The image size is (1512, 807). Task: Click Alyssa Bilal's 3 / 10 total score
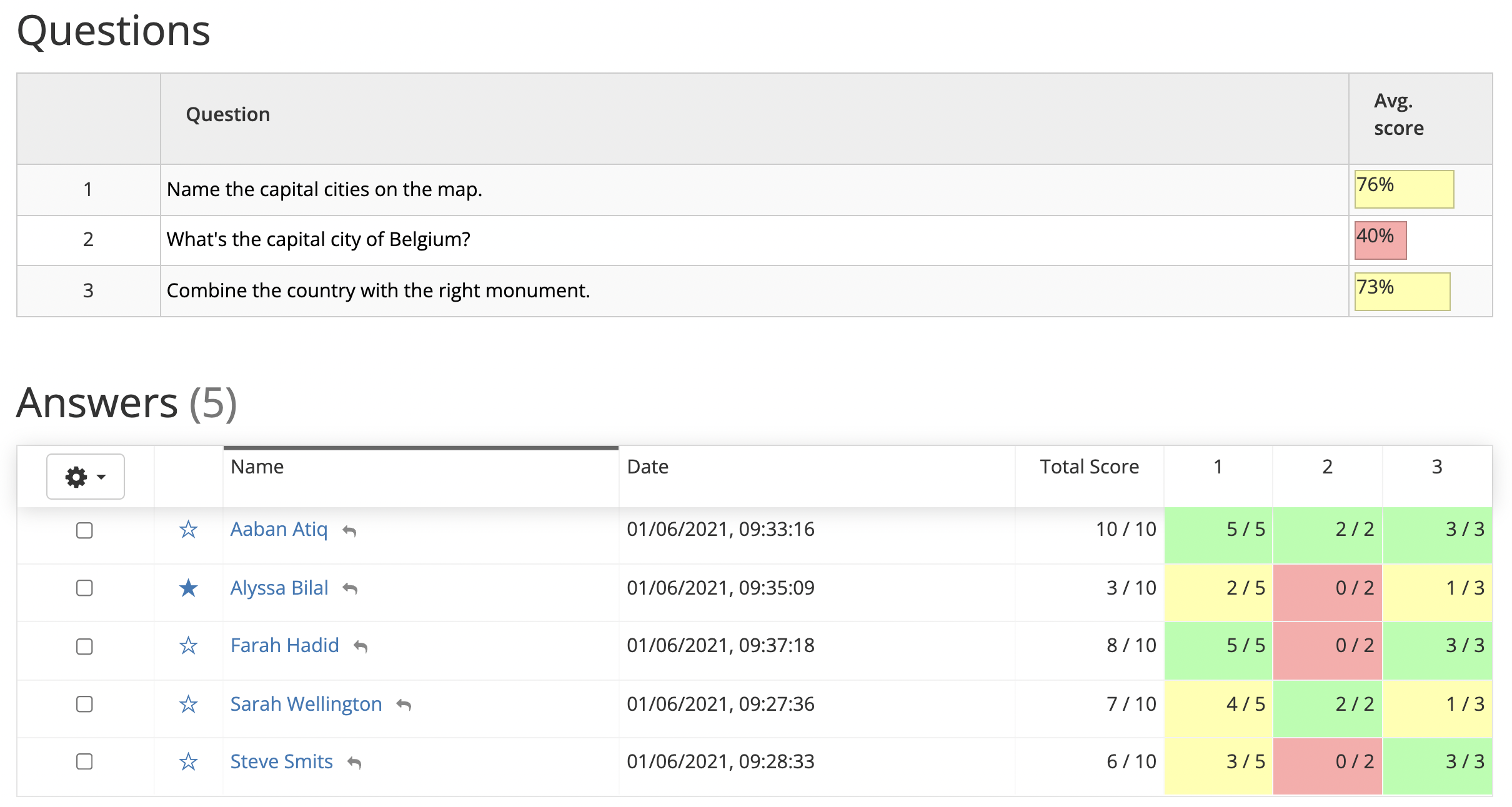pos(1131,588)
